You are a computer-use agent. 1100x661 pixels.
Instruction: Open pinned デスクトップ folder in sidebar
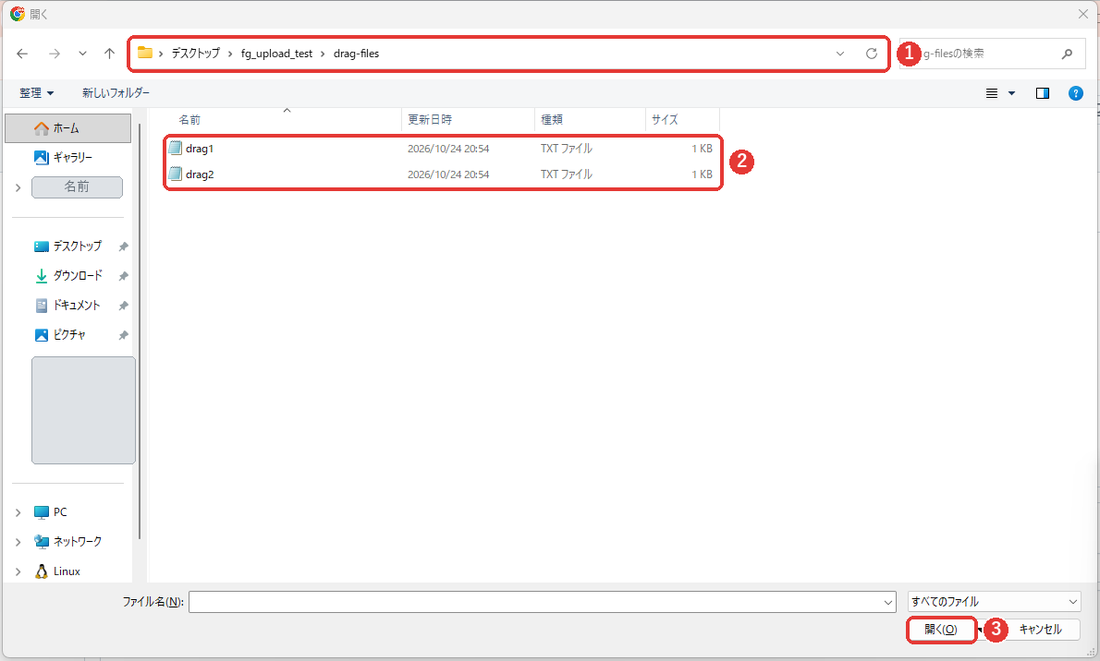point(68,246)
